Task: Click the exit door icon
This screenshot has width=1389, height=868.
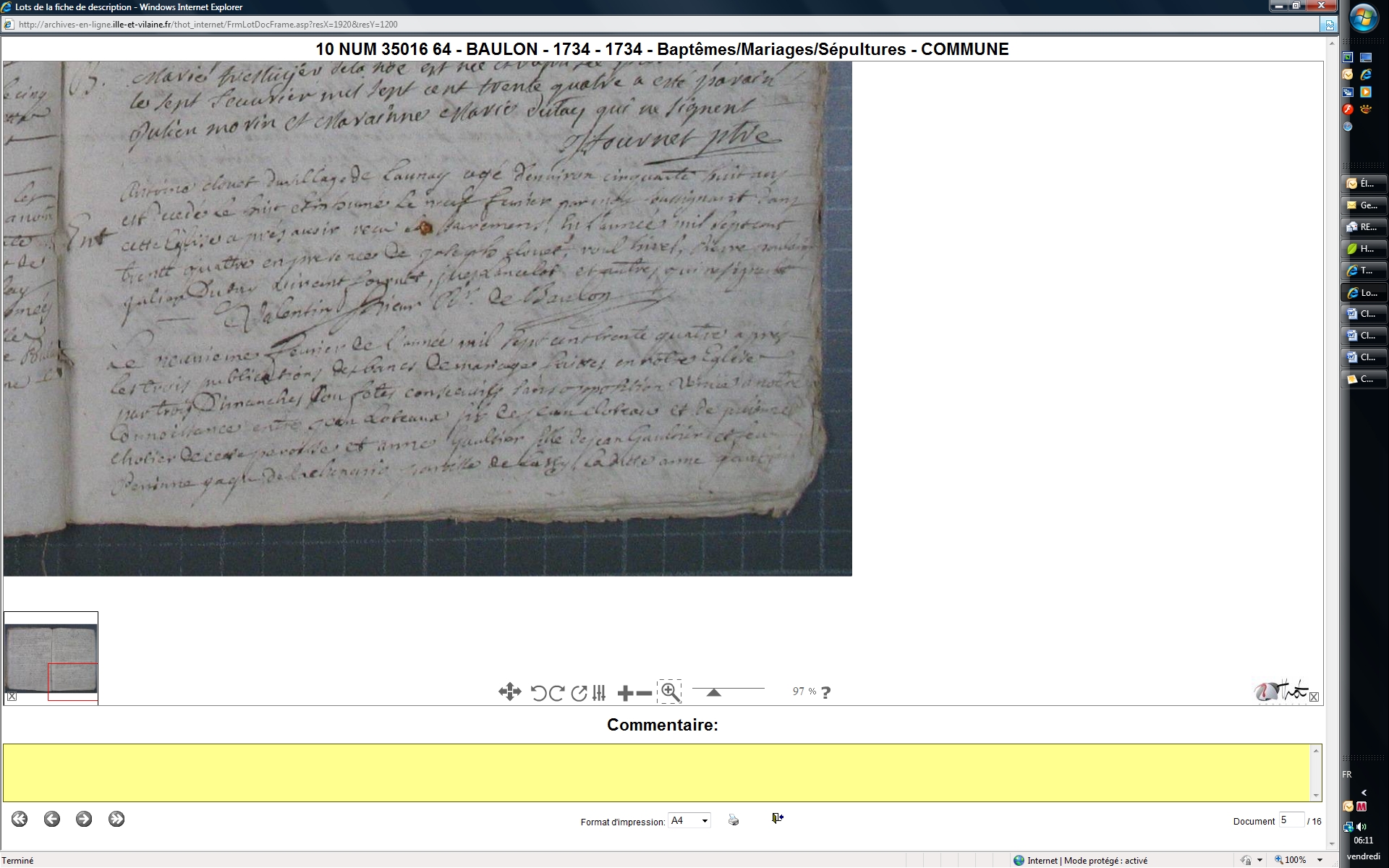Action: (x=777, y=818)
